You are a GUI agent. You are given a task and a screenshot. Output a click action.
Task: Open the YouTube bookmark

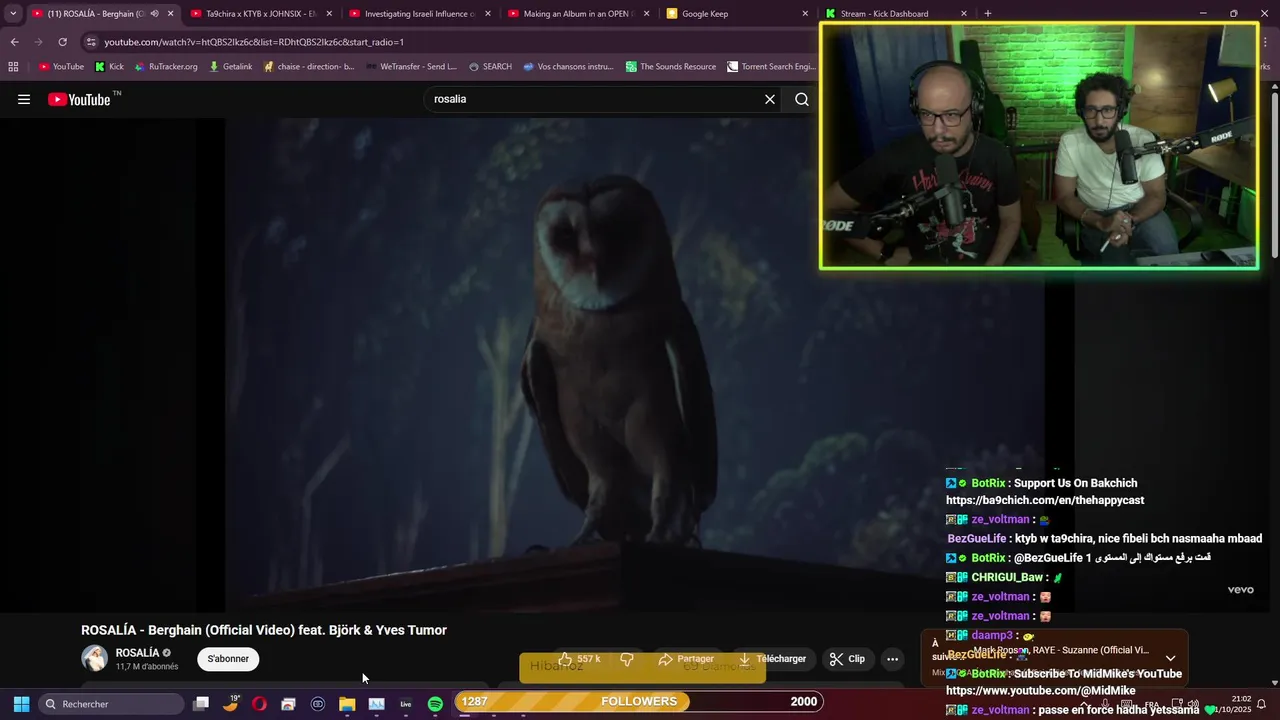61,67
